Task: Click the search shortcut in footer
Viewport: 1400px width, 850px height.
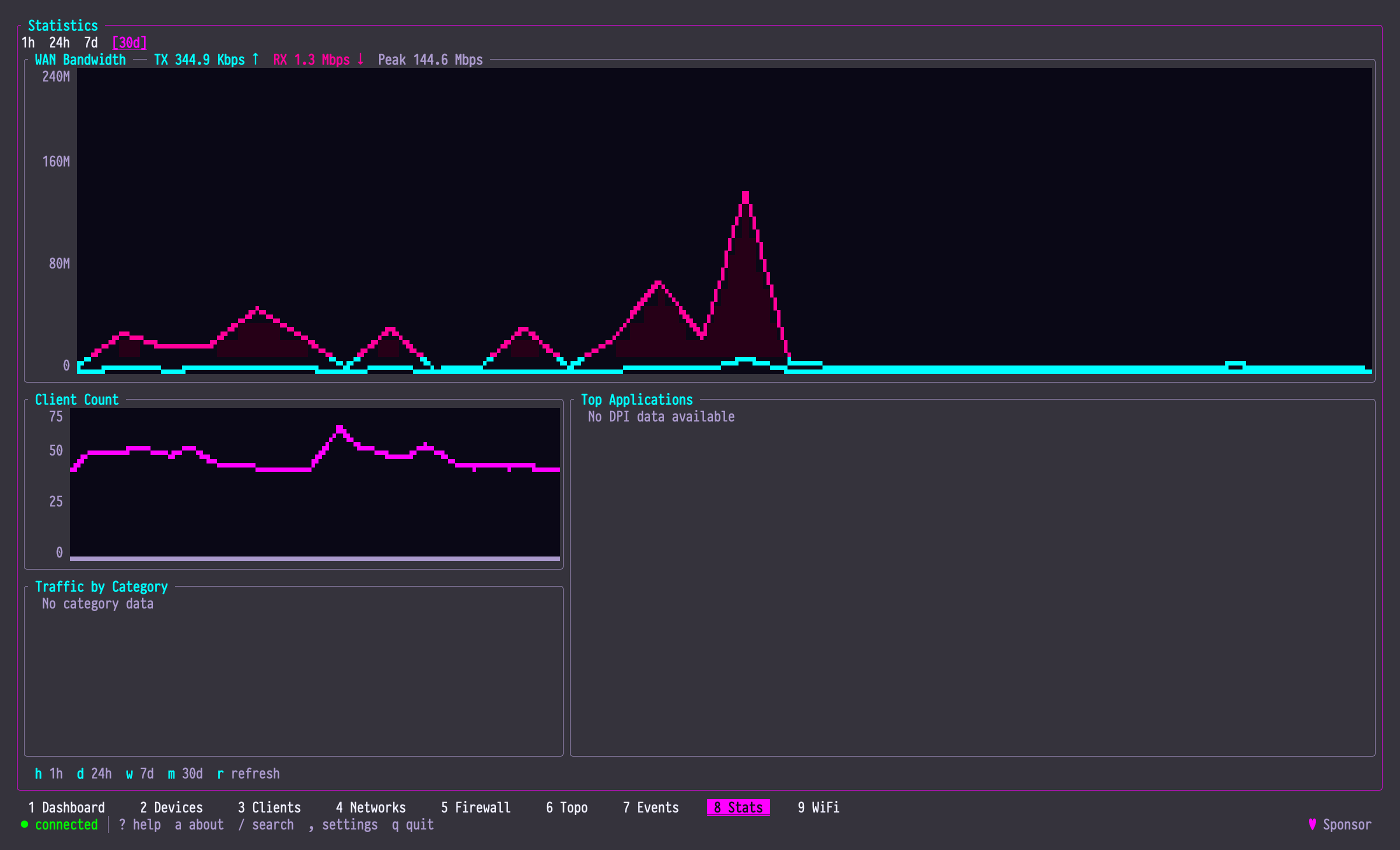Action: click(266, 824)
